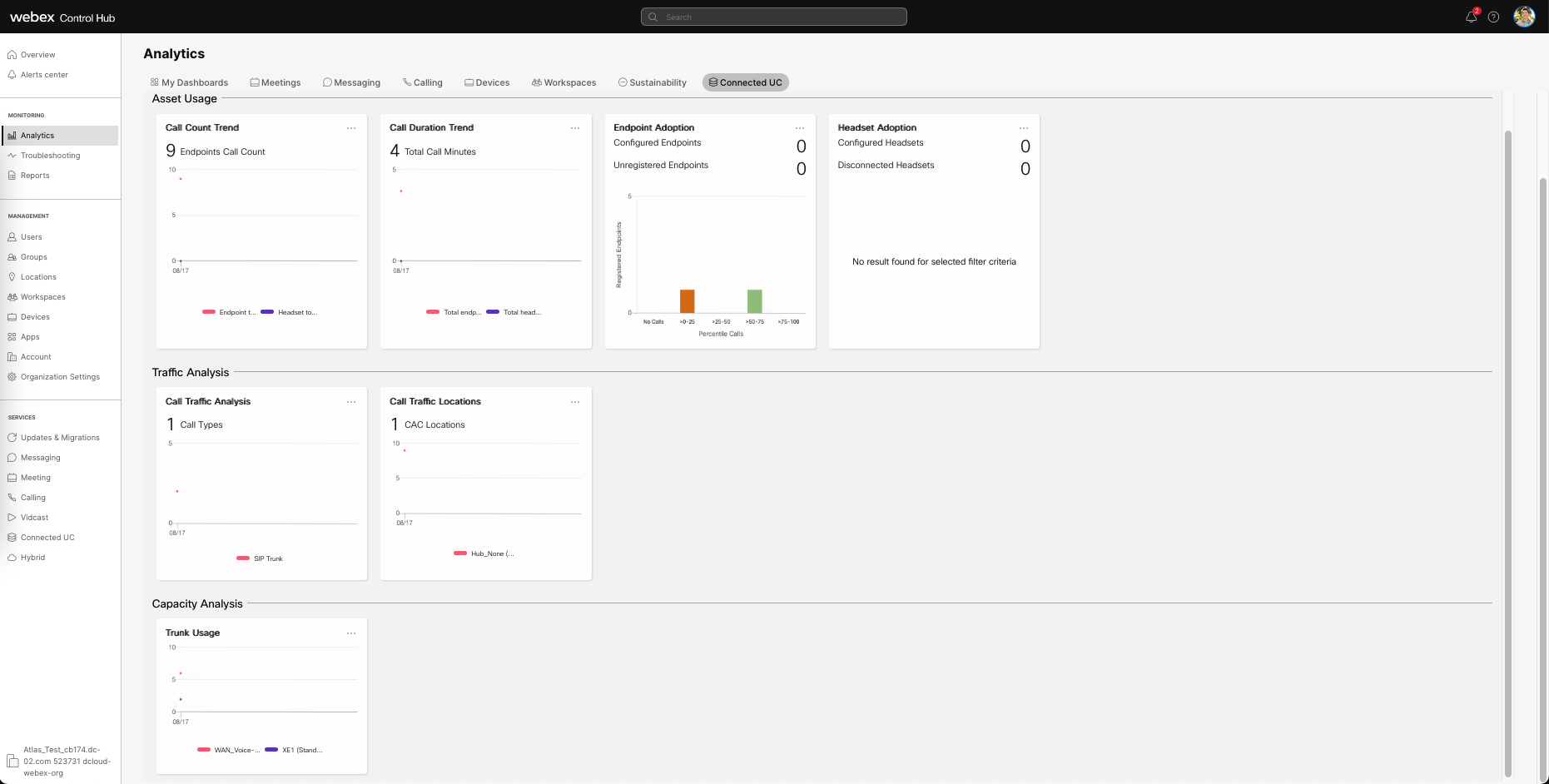Click the Hybrid cloud icon in sidebar
Image resolution: width=1549 pixels, height=784 pixels.
12,558
